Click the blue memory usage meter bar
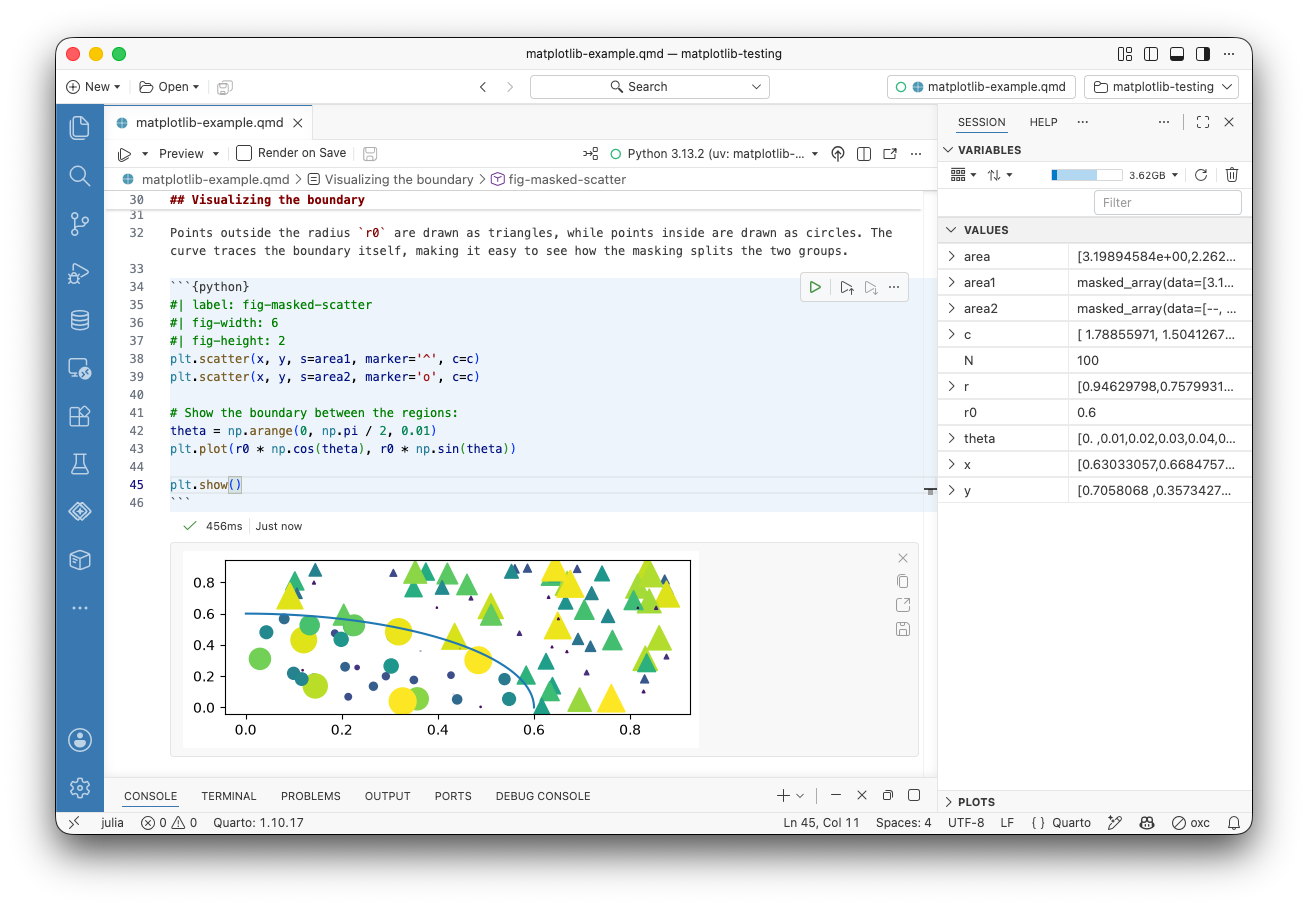The height and width of the screenshot is (908, 1308). pyautogui.click(x=1087, y=175)
